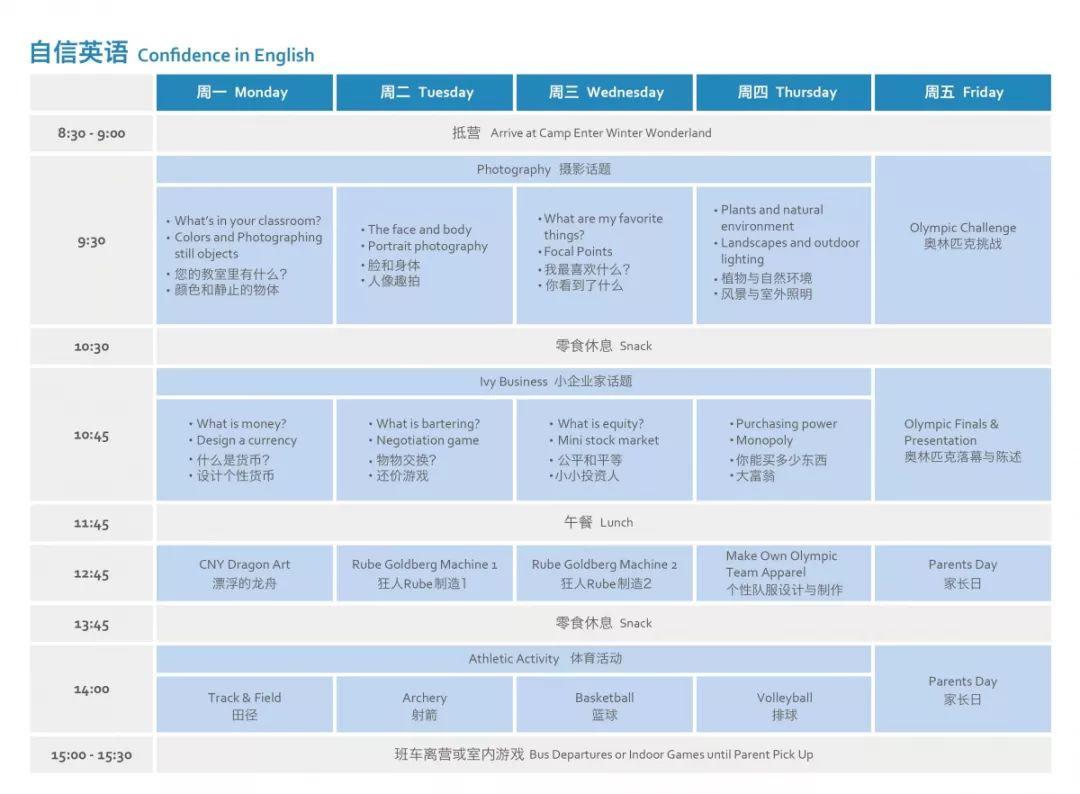Click the Bus Departures or Indoor Games row
Image resolution: width=1080 pixels, height=794 pixels.
coord(603,755)
